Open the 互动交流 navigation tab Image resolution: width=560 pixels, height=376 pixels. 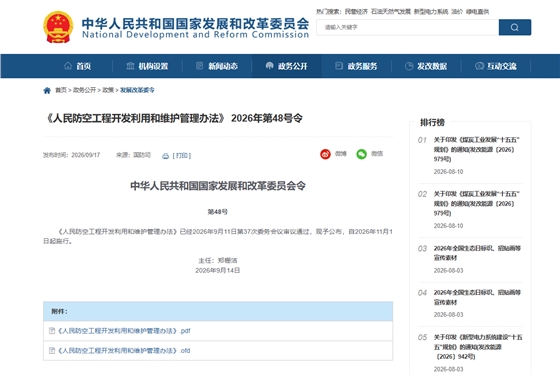pos(496,66)
